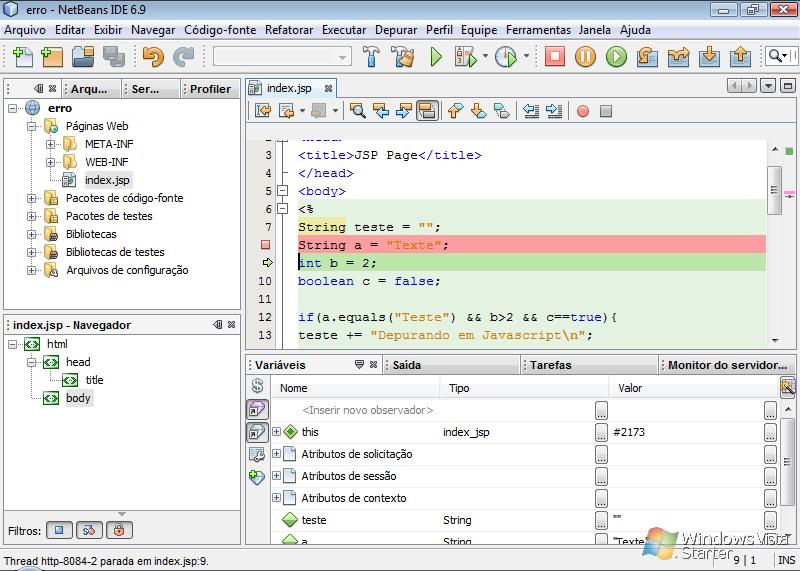The width and height of the screenshot is (800, 571).
Task: Select body node in Navegador
Action: pyautogui.click(x=78, y=398)
